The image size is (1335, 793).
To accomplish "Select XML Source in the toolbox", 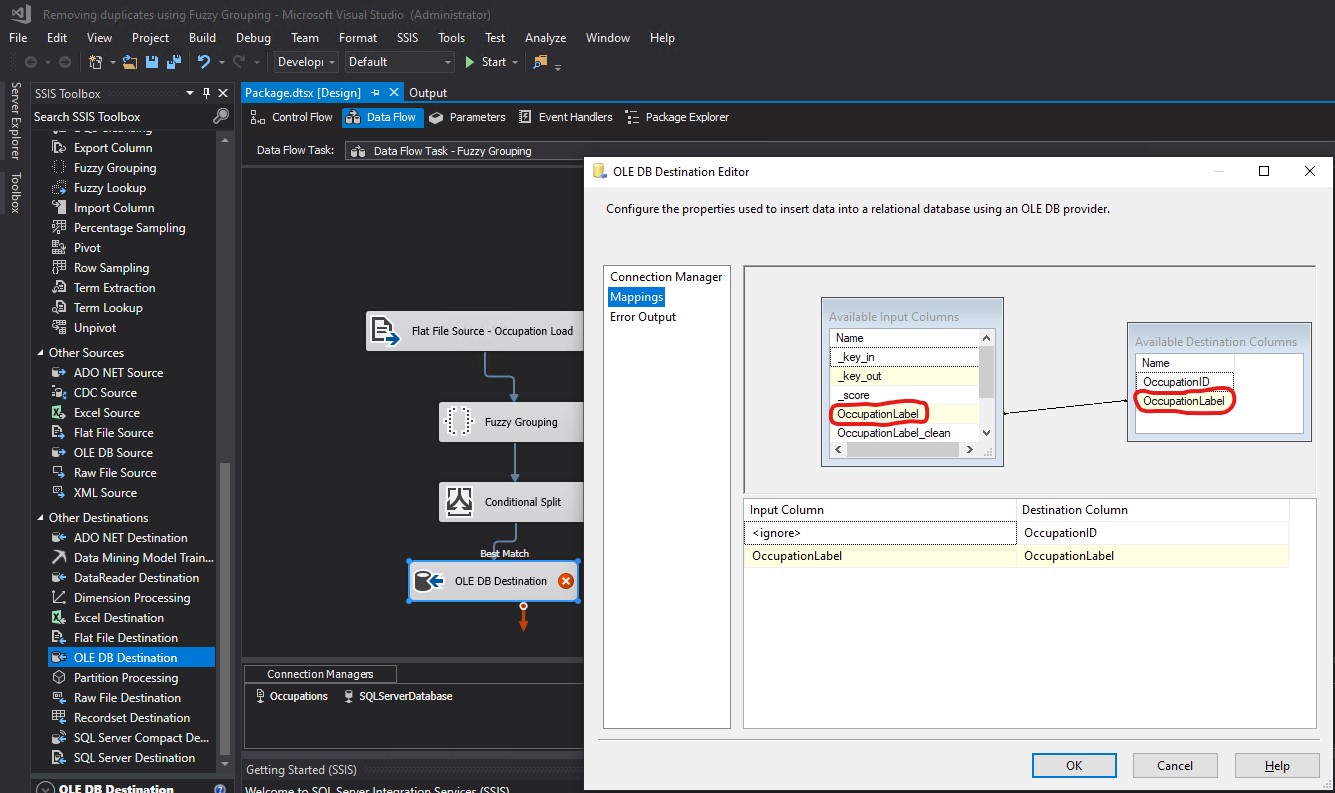I will [105, 493].
